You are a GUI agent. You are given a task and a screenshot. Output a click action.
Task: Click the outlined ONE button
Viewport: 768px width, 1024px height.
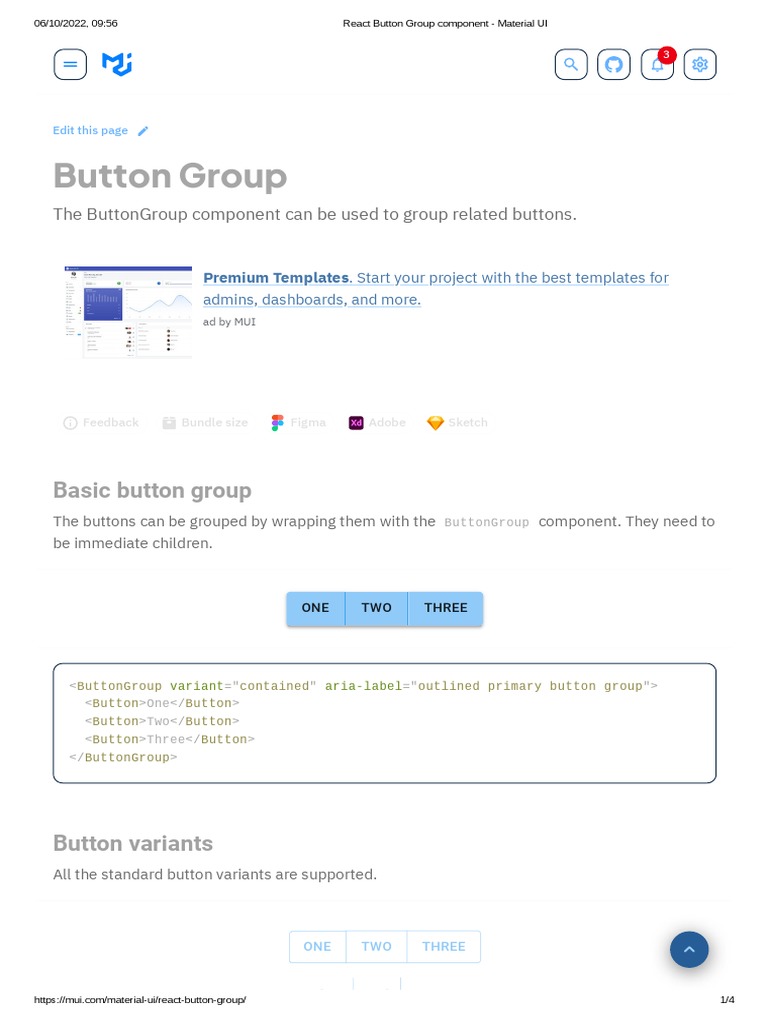coord(317,947)
